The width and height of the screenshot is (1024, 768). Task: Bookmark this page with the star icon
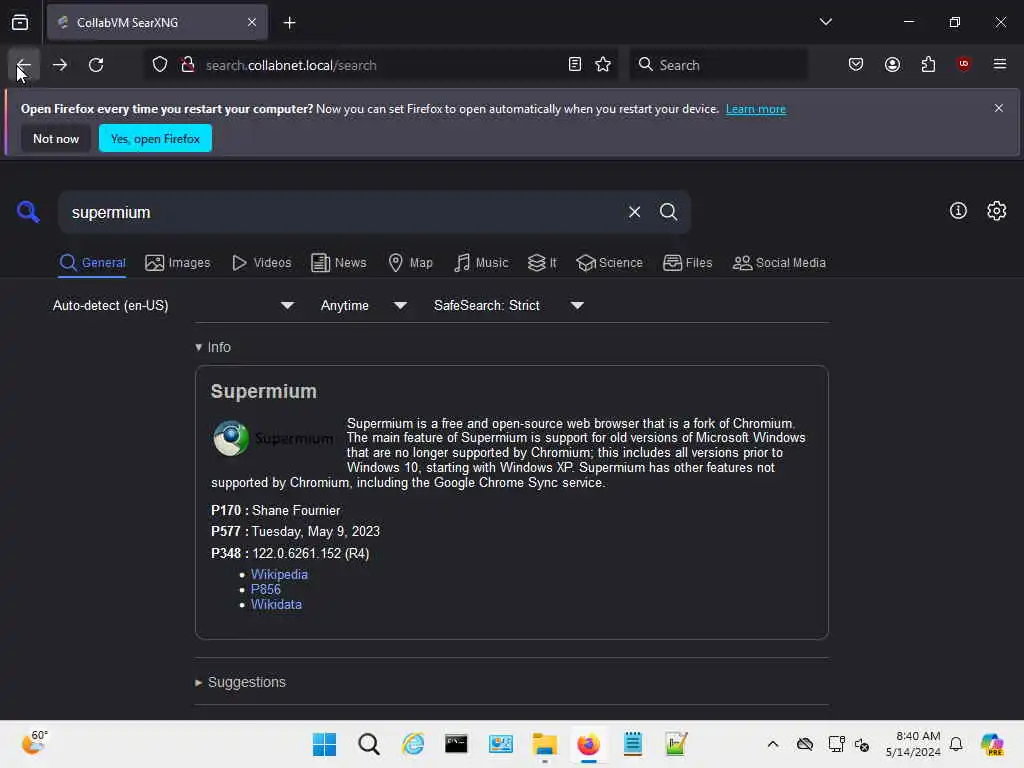coord(603,64)
